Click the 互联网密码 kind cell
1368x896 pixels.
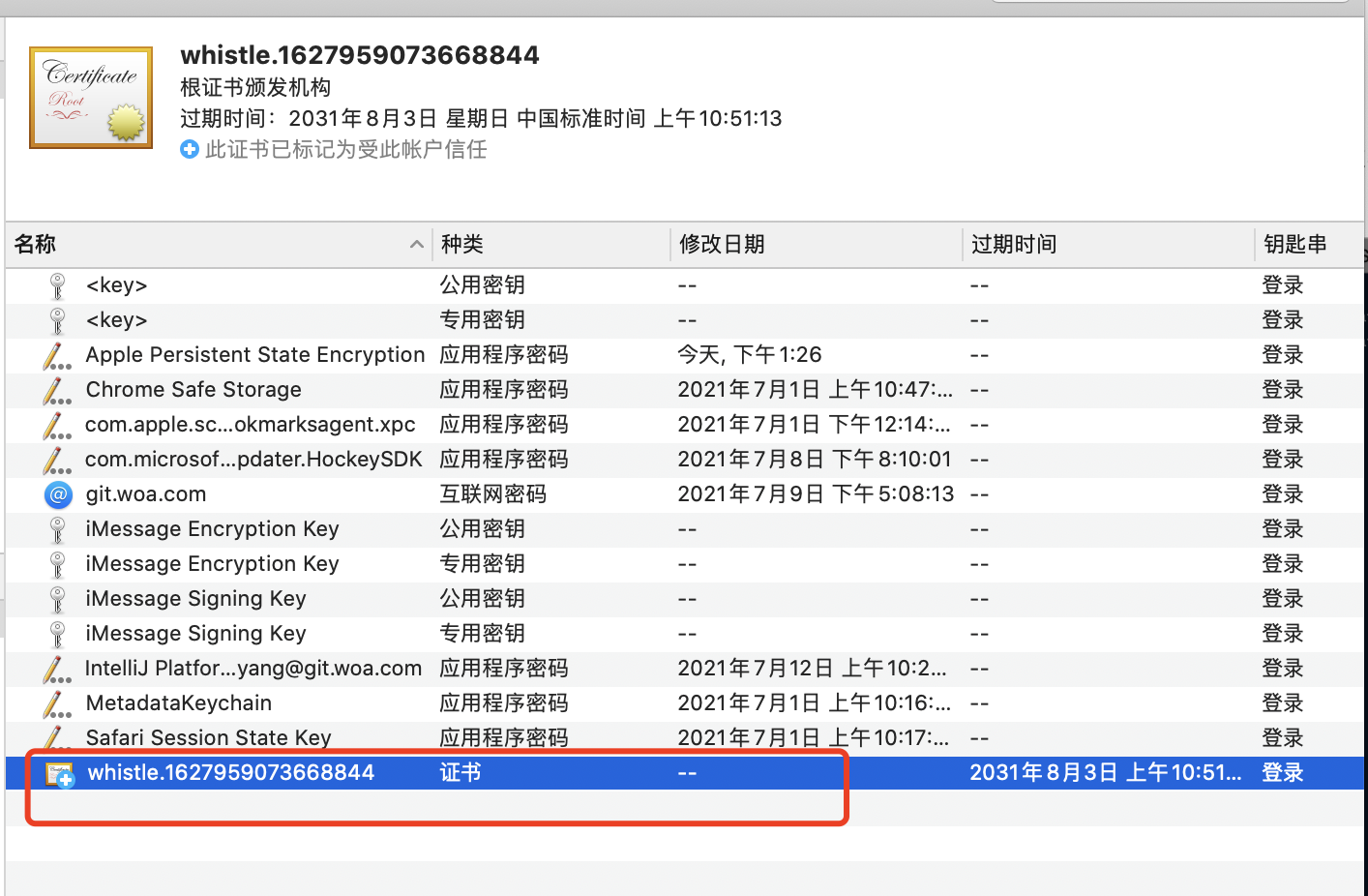493,494
